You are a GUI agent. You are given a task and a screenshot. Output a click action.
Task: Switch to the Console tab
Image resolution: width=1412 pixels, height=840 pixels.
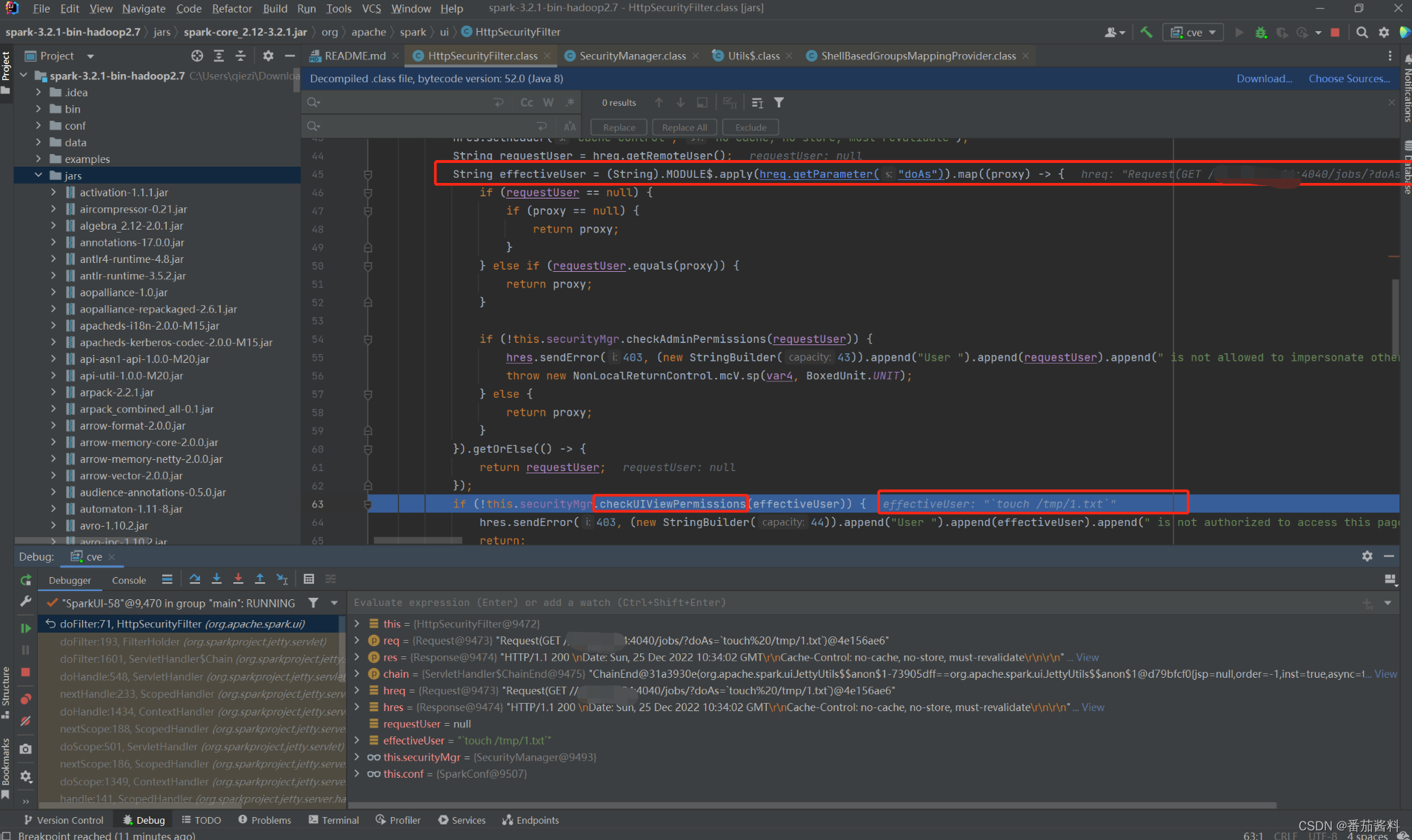129,580
